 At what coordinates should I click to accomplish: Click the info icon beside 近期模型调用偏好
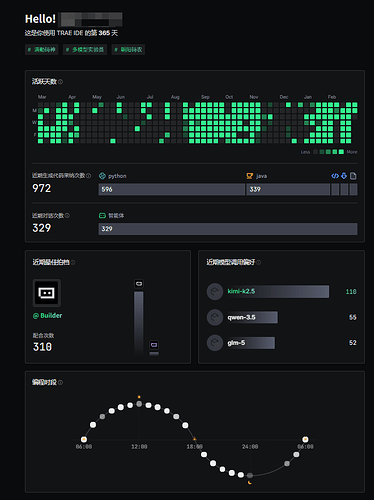[x=259, y=263]
